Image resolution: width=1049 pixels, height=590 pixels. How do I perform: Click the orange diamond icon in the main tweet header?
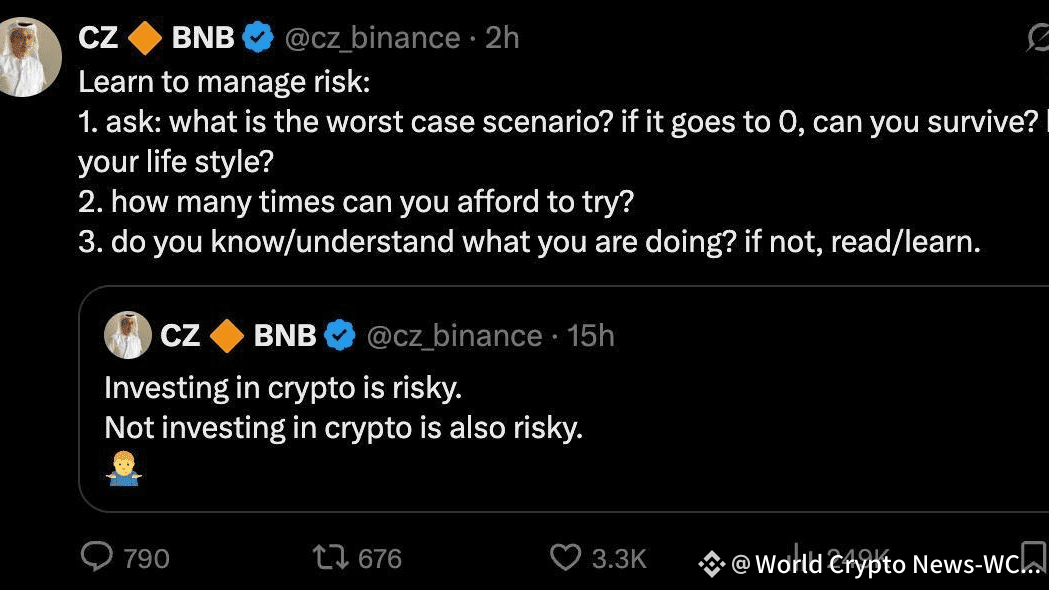click(146, 38)
